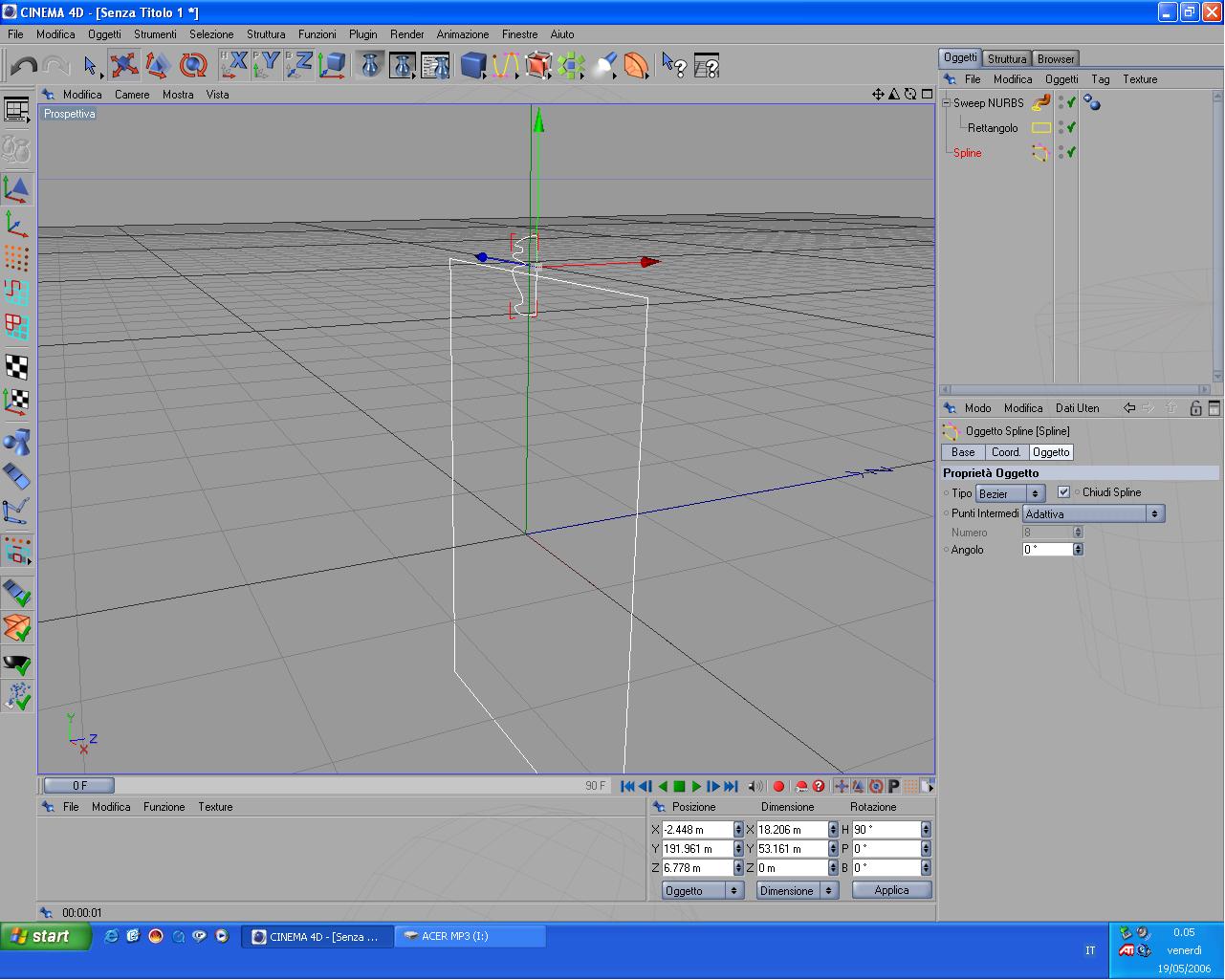Screen dimensions: 1225x980
Task: Open Punti Intermedi Adattiva dropdown
Action: point(1093,513)
